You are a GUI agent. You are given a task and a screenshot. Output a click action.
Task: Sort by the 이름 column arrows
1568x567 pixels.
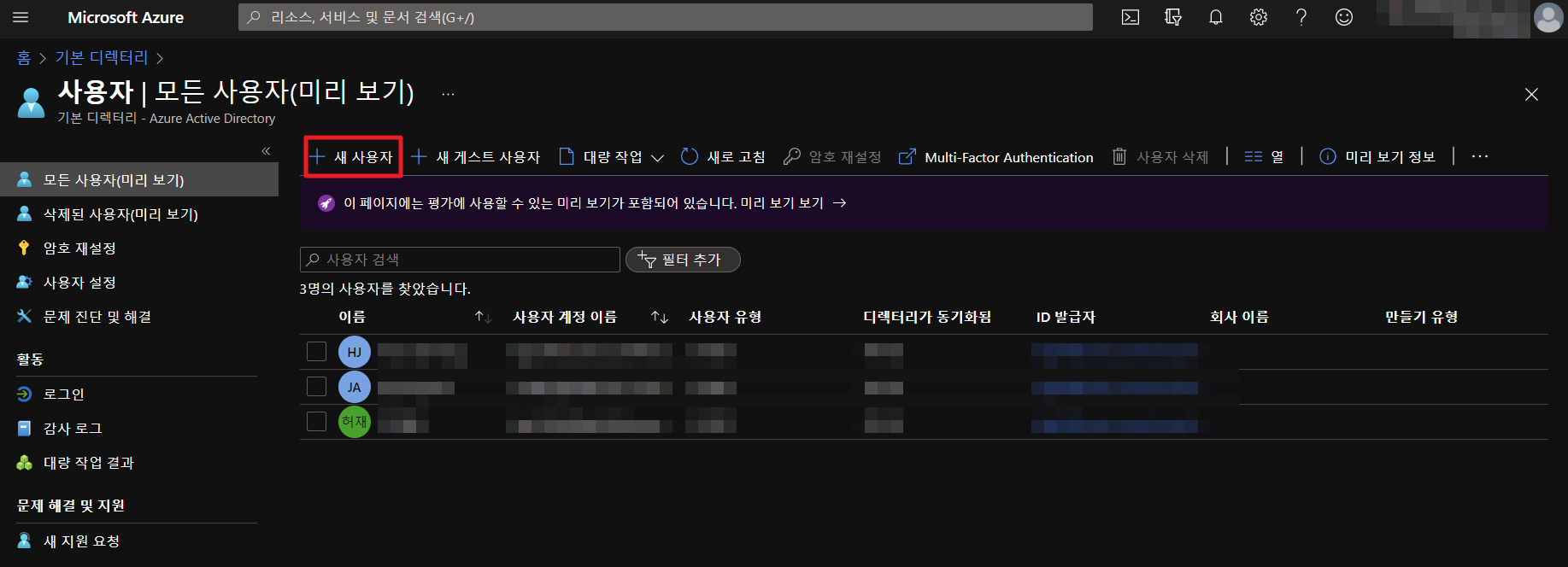(x=483, y=317)
